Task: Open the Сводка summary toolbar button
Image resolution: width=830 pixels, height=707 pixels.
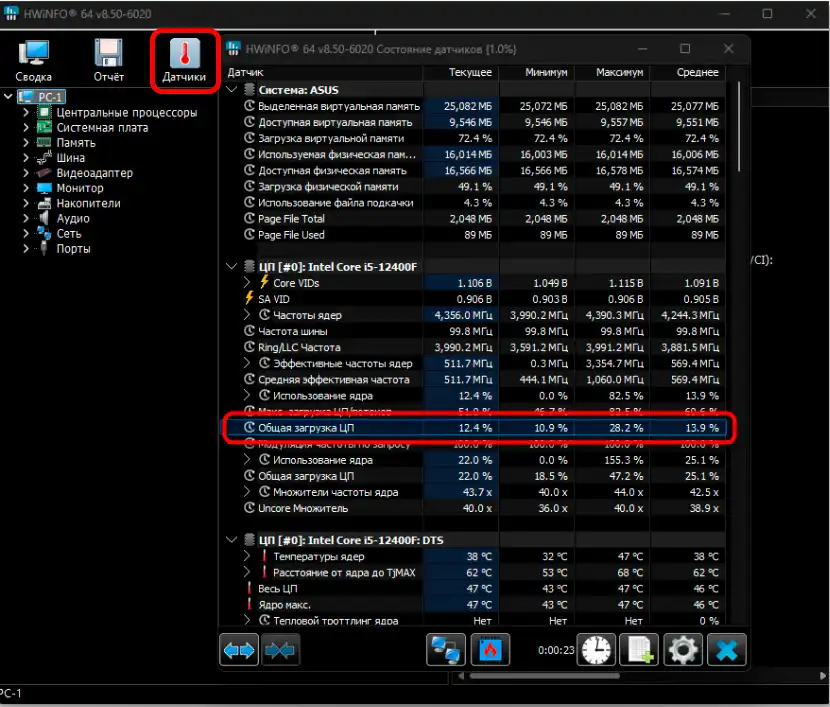Action: (x=34, y=60)
